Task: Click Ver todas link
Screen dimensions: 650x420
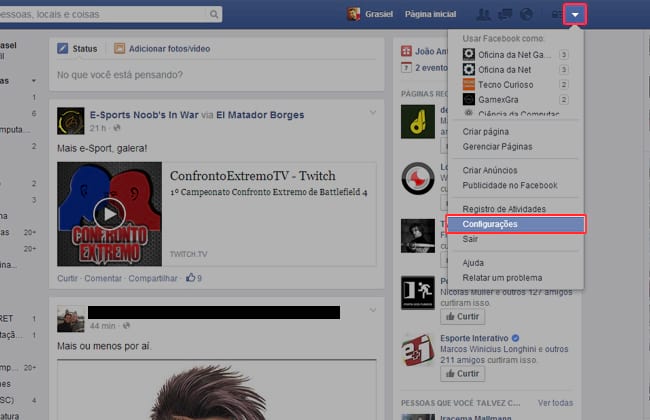Action: pyautogui.click(x=555, y=403)
